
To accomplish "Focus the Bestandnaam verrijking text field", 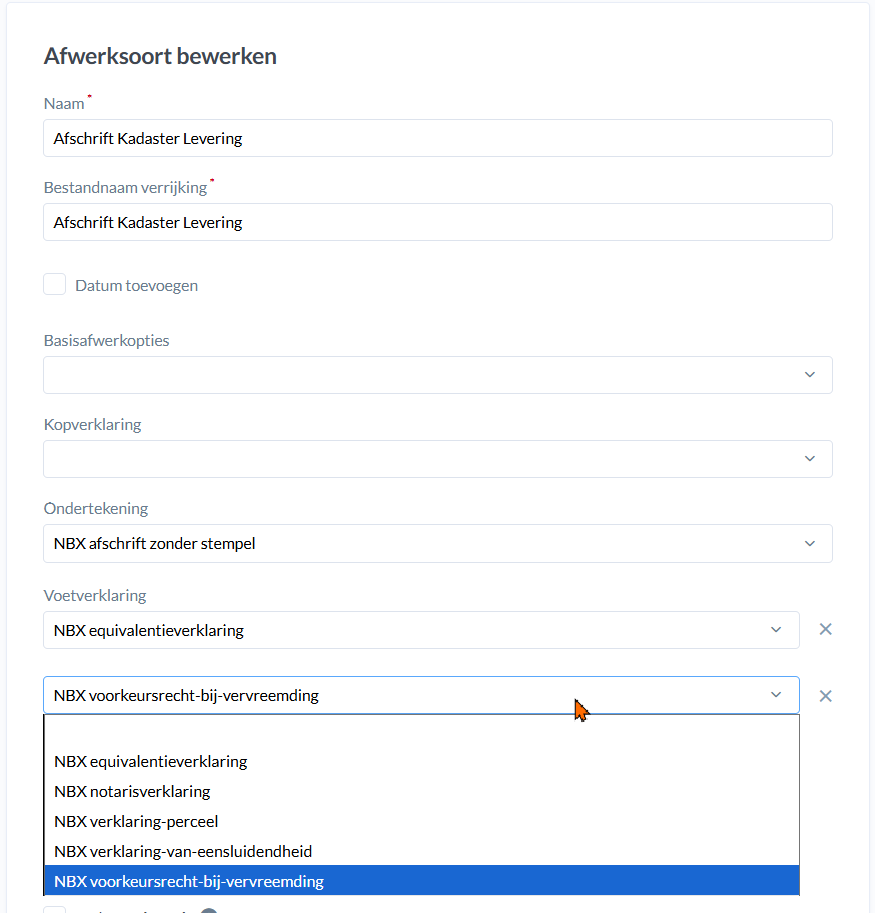I will pyautogui.click(x=437, y=222).
